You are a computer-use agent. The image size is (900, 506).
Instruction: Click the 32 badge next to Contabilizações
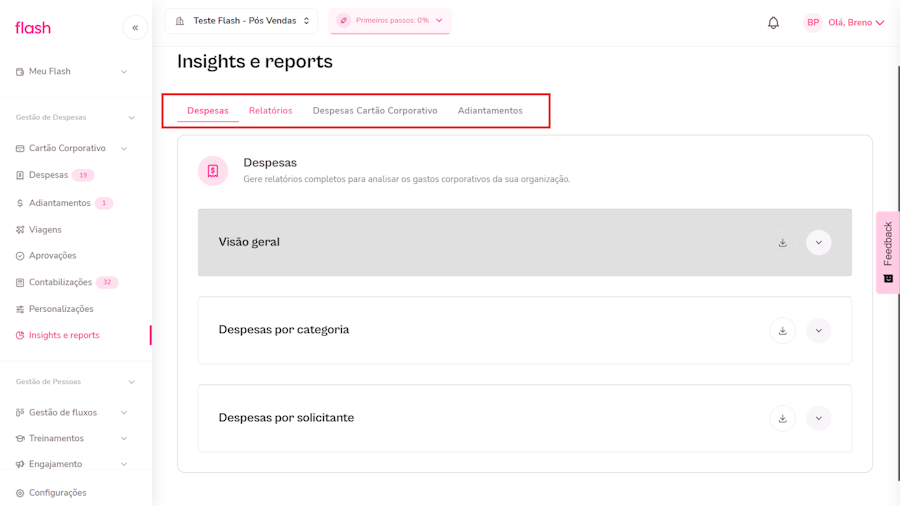(x=107, y=282)
